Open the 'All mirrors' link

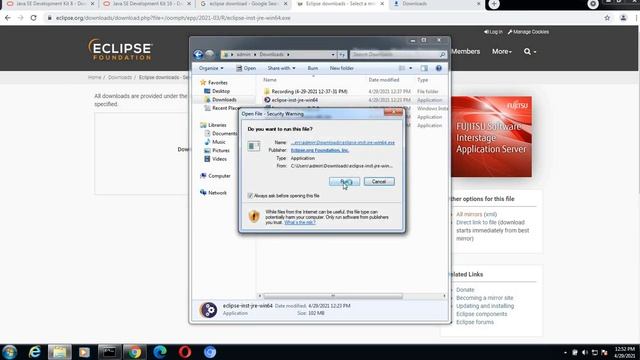469,214
